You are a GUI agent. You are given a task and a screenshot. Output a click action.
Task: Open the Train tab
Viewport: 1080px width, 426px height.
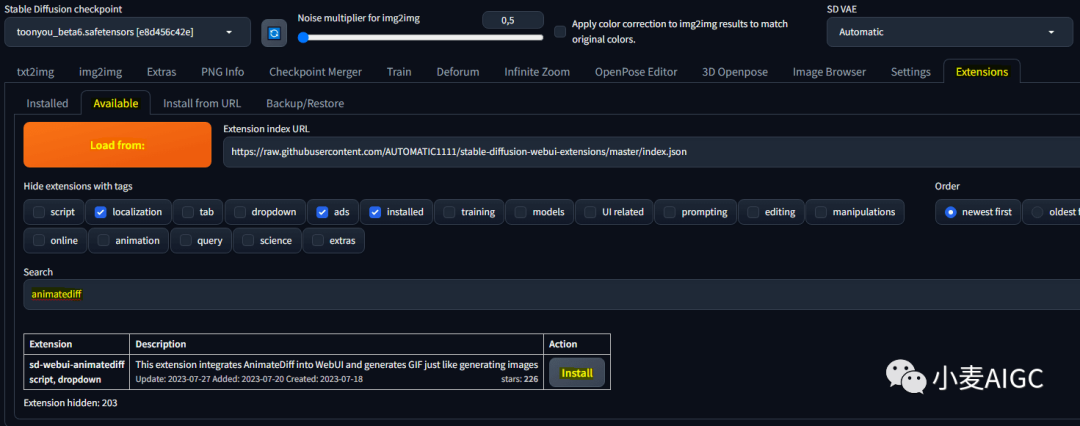click(x=399, y=72)
